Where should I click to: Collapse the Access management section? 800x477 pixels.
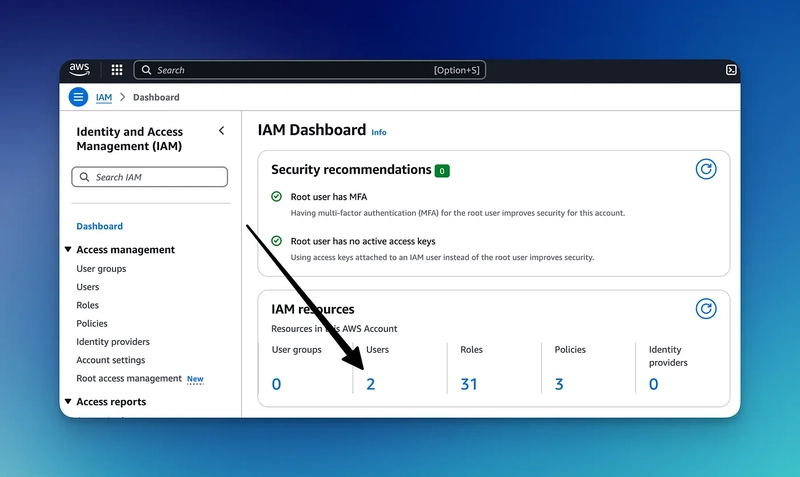click(68, 249)
